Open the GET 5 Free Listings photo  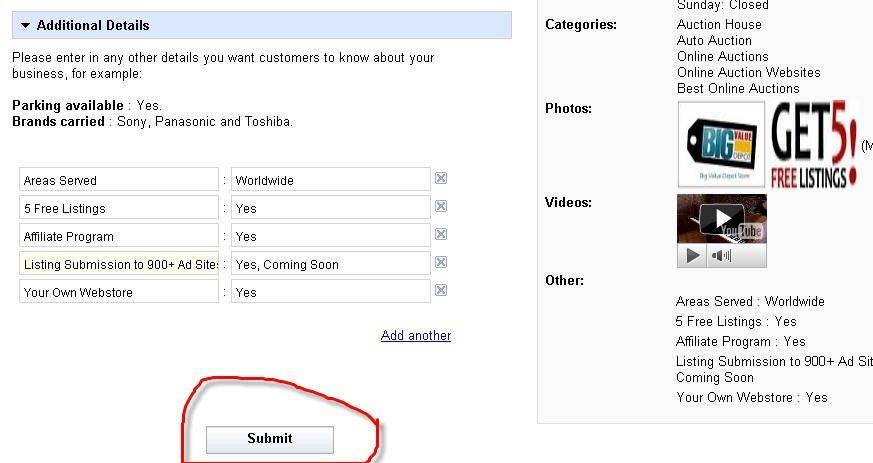click(x=814, y=145)
